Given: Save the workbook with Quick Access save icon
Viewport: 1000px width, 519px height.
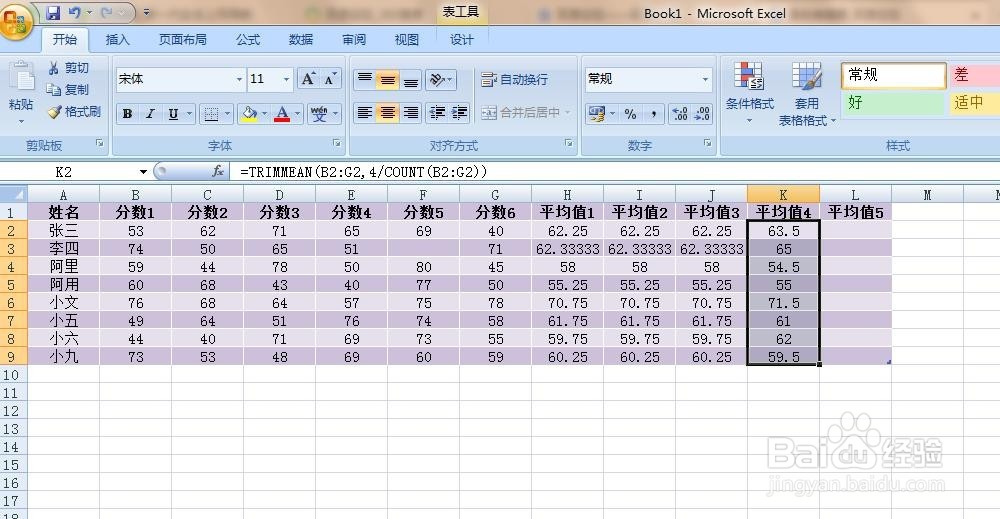Looking at the screenshot, I should coord(54,13).
